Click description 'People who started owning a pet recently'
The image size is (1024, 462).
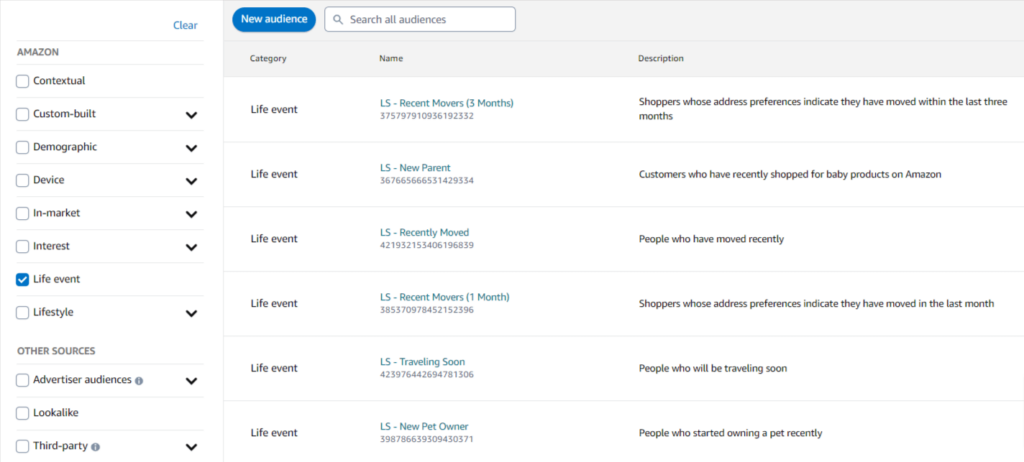[730, 433]
